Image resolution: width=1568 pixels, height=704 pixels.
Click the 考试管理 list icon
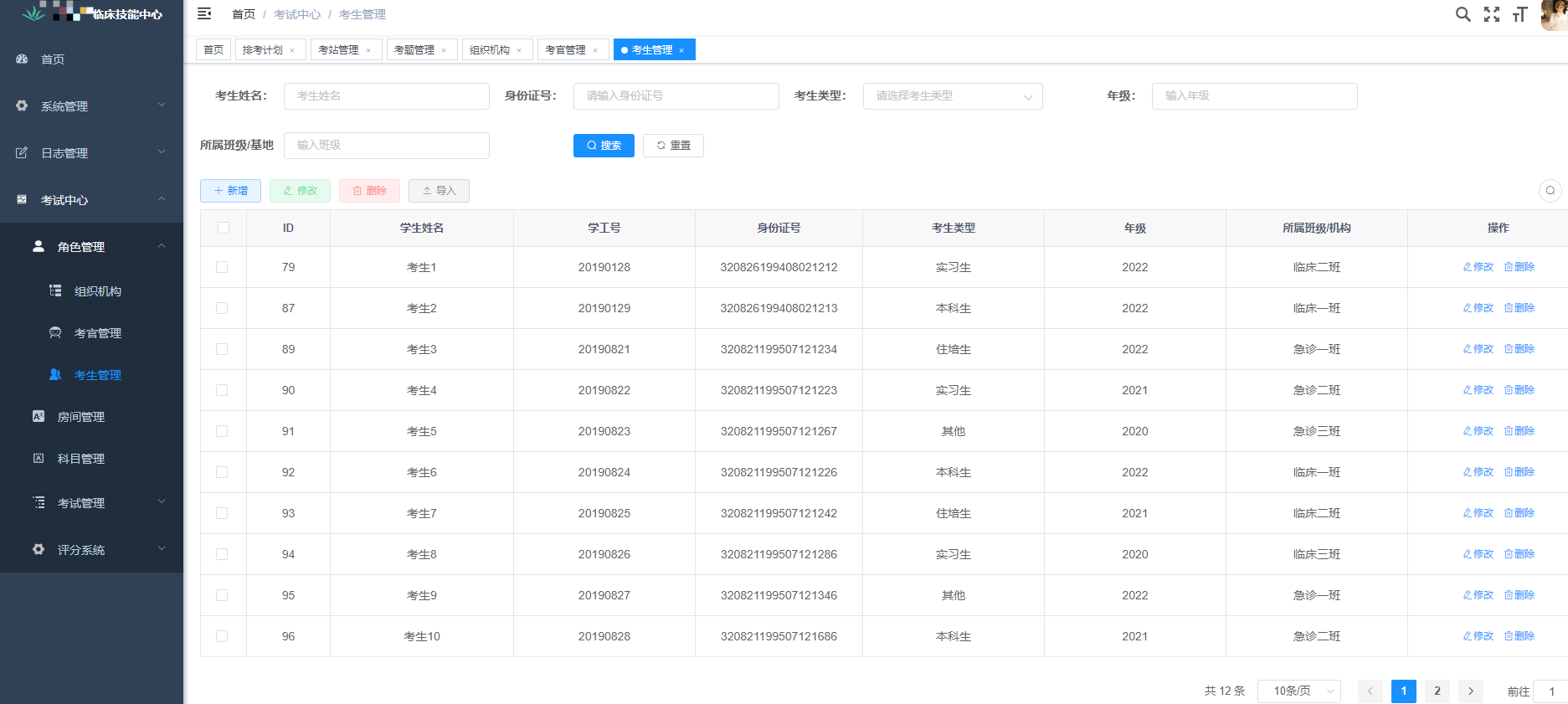pyautogui.click(x=39, y=502)
